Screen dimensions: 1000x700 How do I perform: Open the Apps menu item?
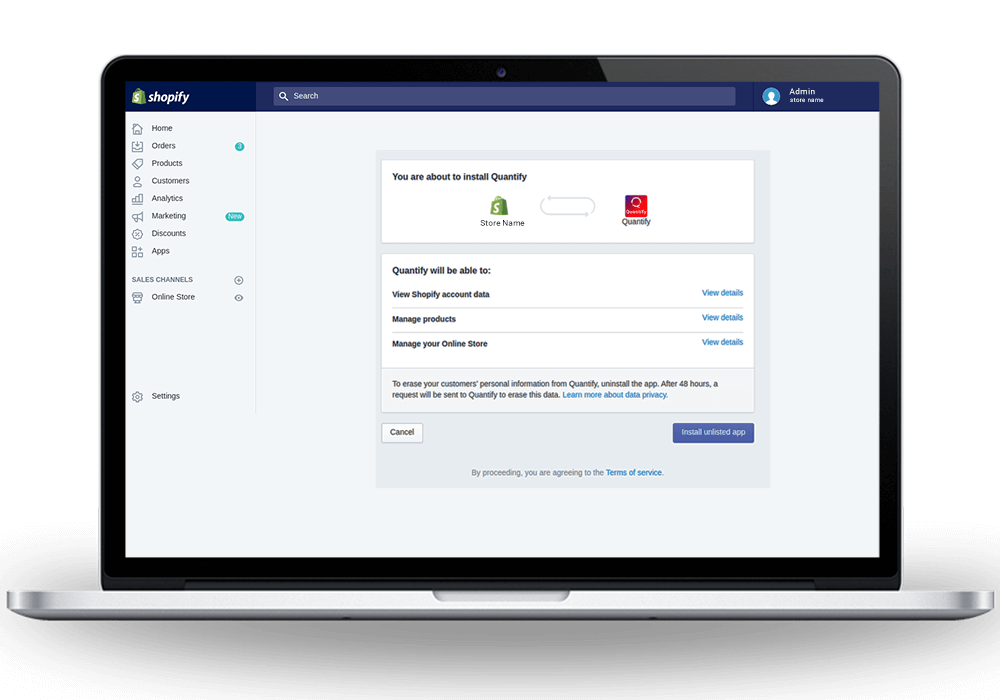pyautogui.click(x=161, y=251)
